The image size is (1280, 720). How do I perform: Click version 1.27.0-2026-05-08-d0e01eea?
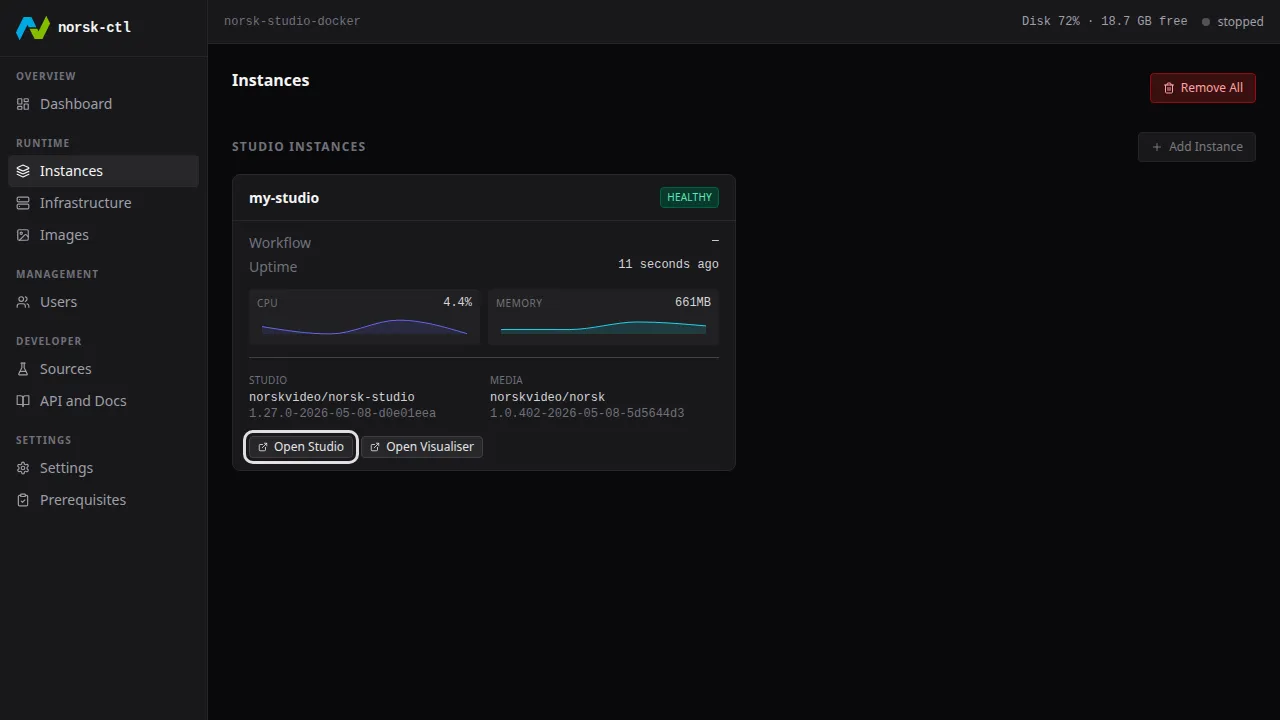click(x=342, y=413)
